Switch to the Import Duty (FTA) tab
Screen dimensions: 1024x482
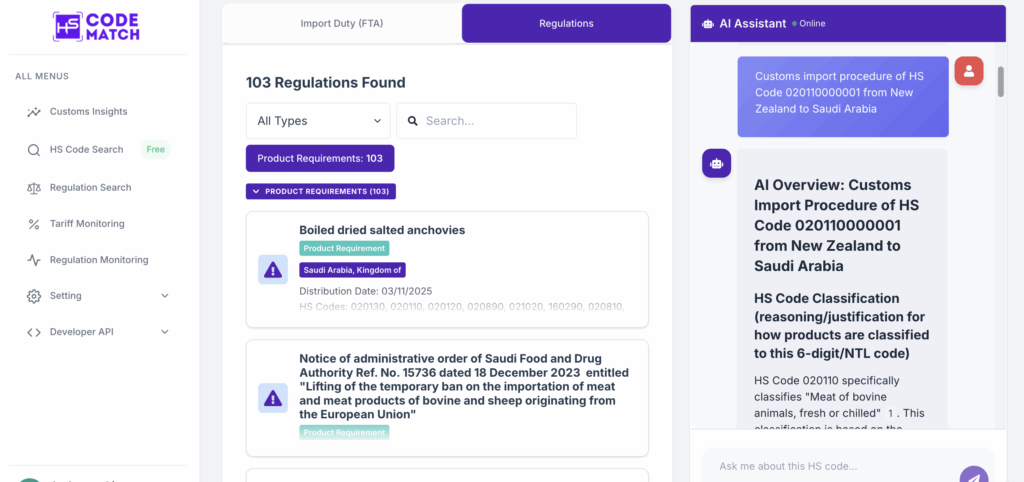click(x=341, y=23)
